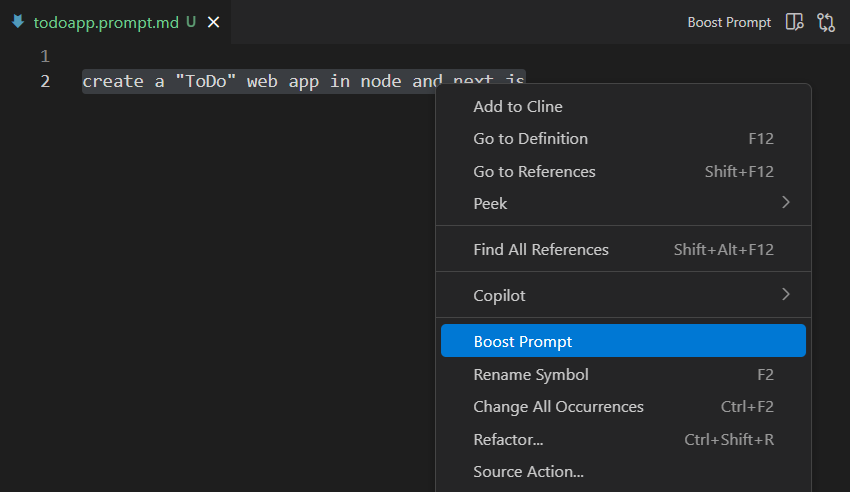Viewport: 850px width, 492px height.
Task: Open Source Action... from context menu
Action: [x=623, y=471]
